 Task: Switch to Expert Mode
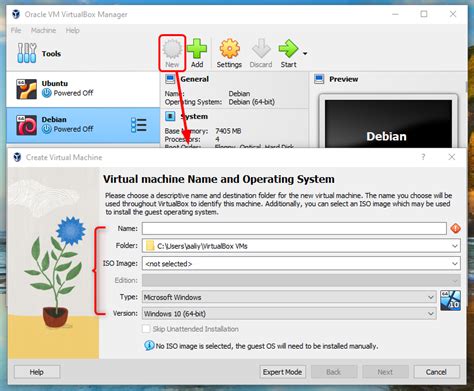click(x=282, y=372)
